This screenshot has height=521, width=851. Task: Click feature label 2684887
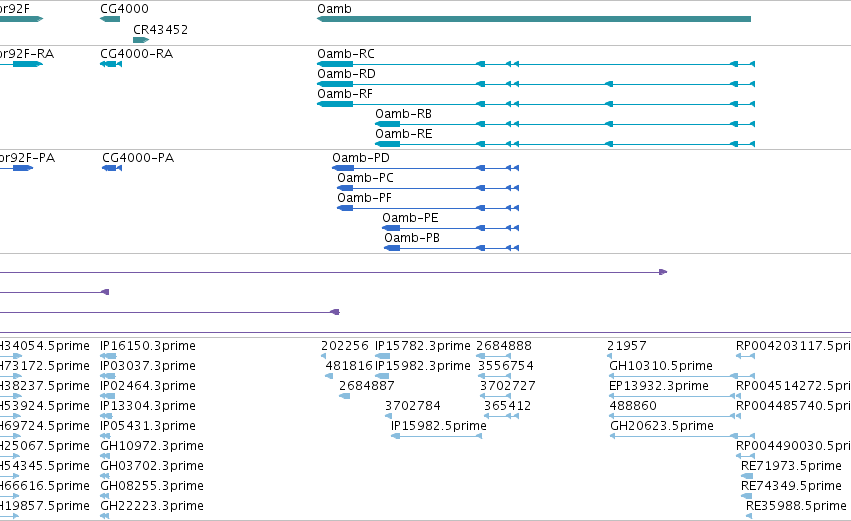(367, 386)
